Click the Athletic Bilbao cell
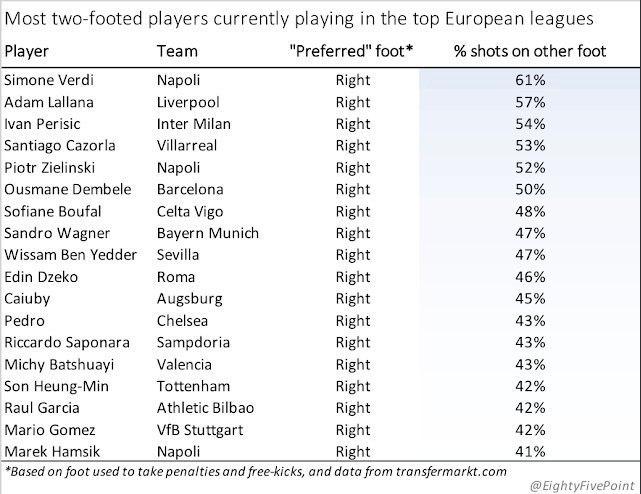The width and height of the screenshot is (641, 494). [205, 408]
